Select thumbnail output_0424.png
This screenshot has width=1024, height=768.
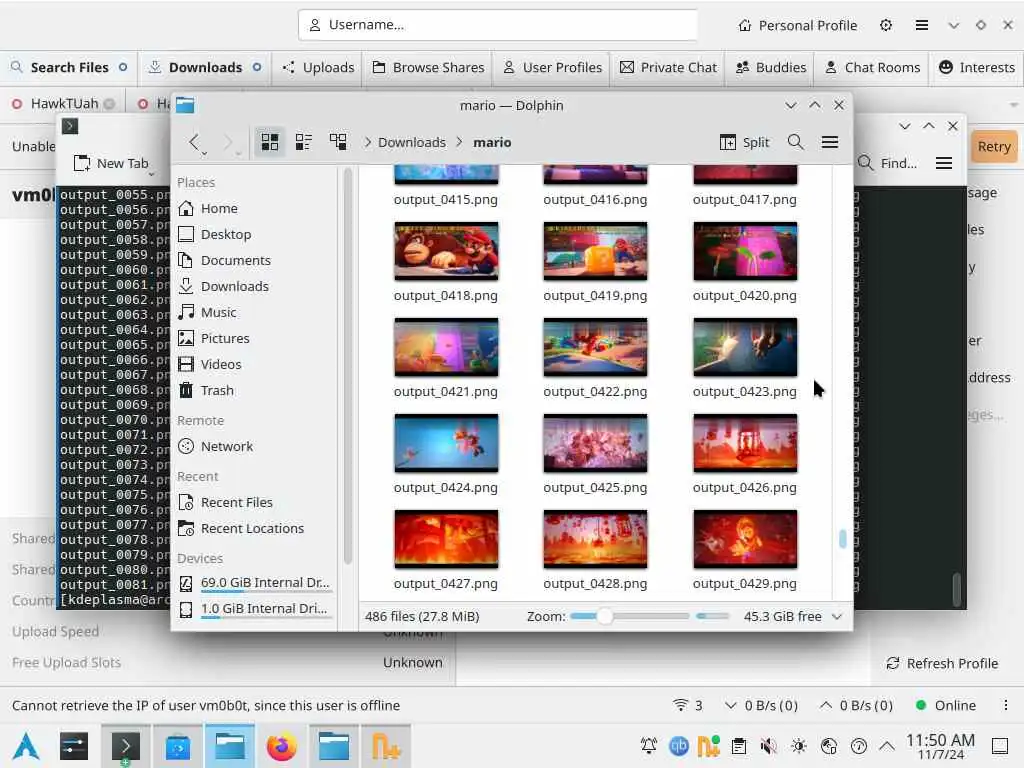(446, 443)
